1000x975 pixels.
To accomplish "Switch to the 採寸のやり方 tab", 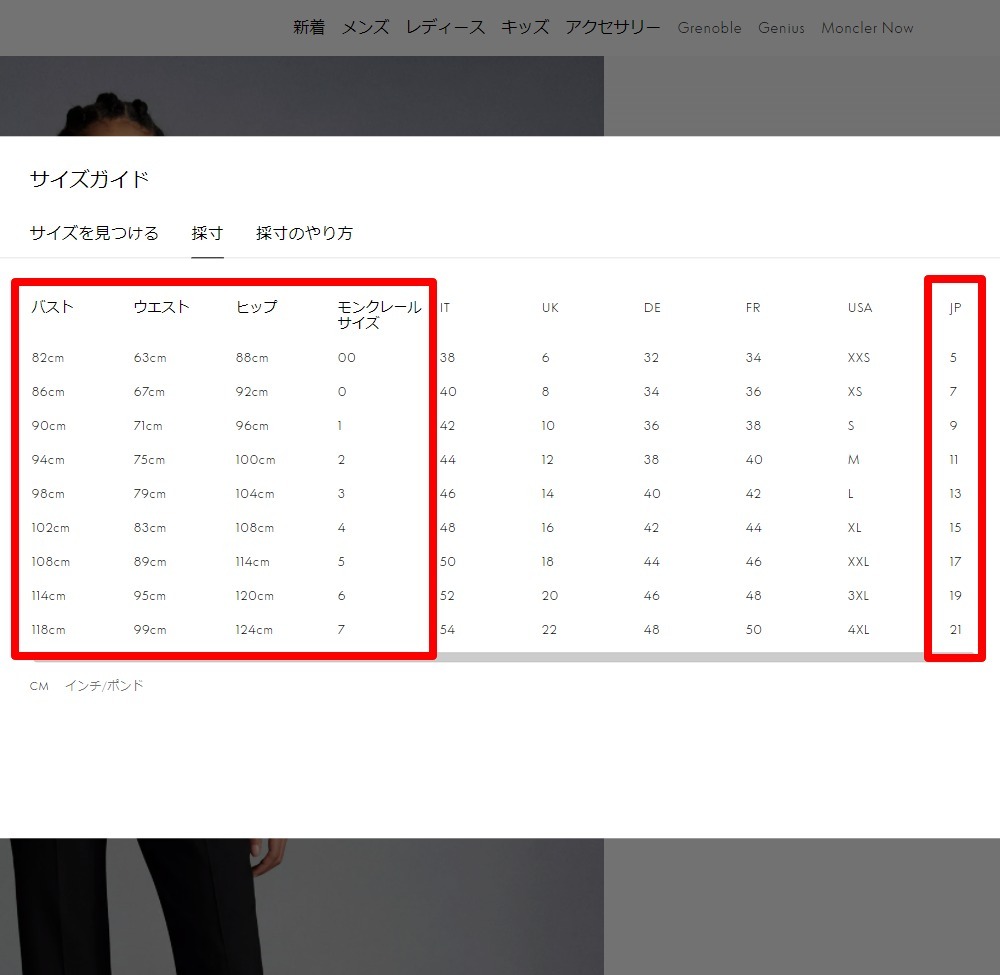I will (304, 233).
